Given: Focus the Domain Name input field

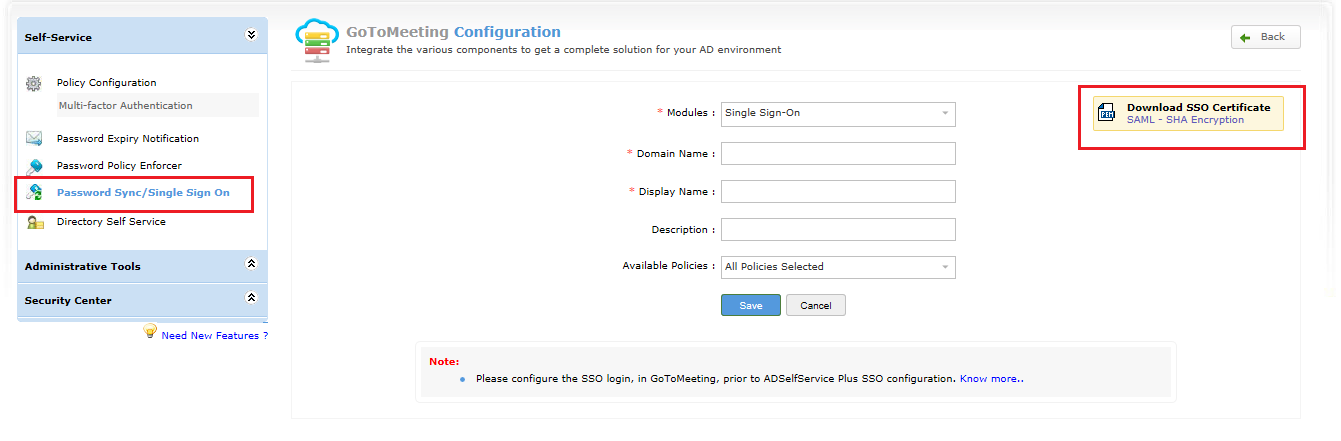Looking at the screenshot, I should [838, 154].
